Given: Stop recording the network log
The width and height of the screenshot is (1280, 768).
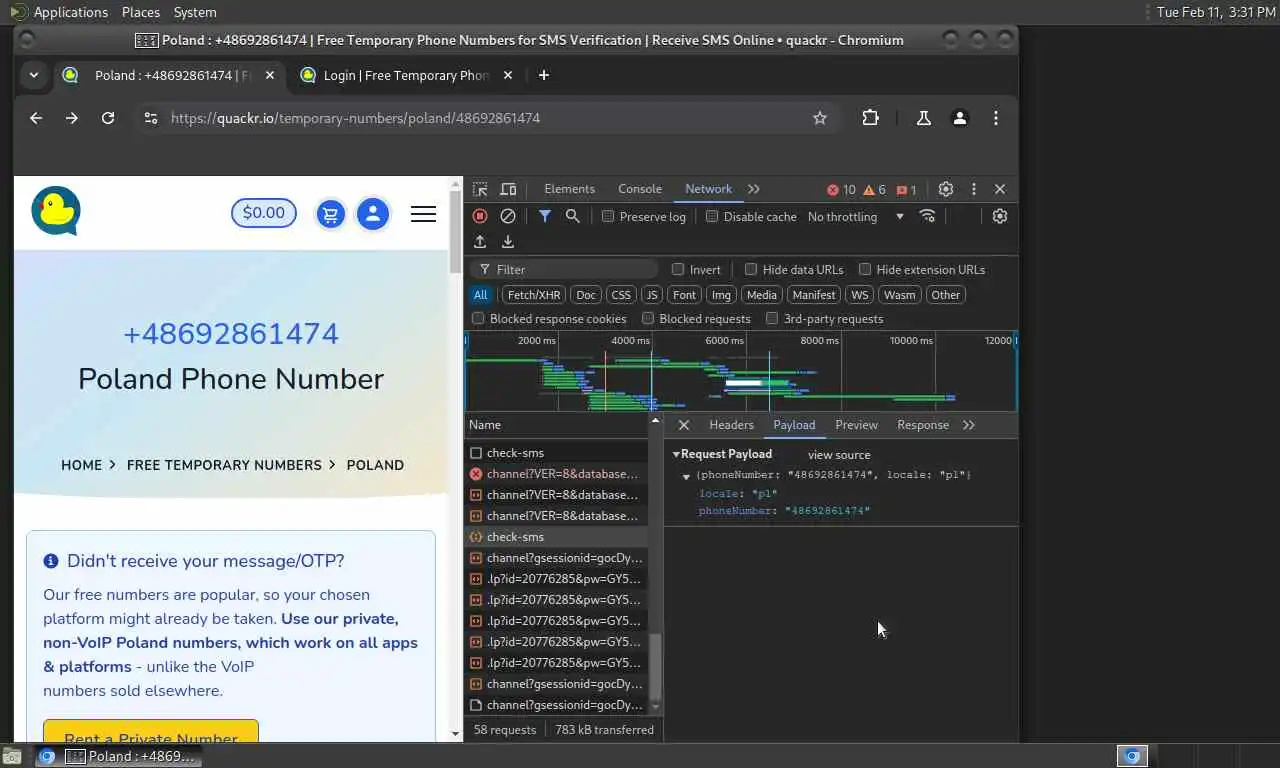Looking at the screenshot, I should coord(480,216).
